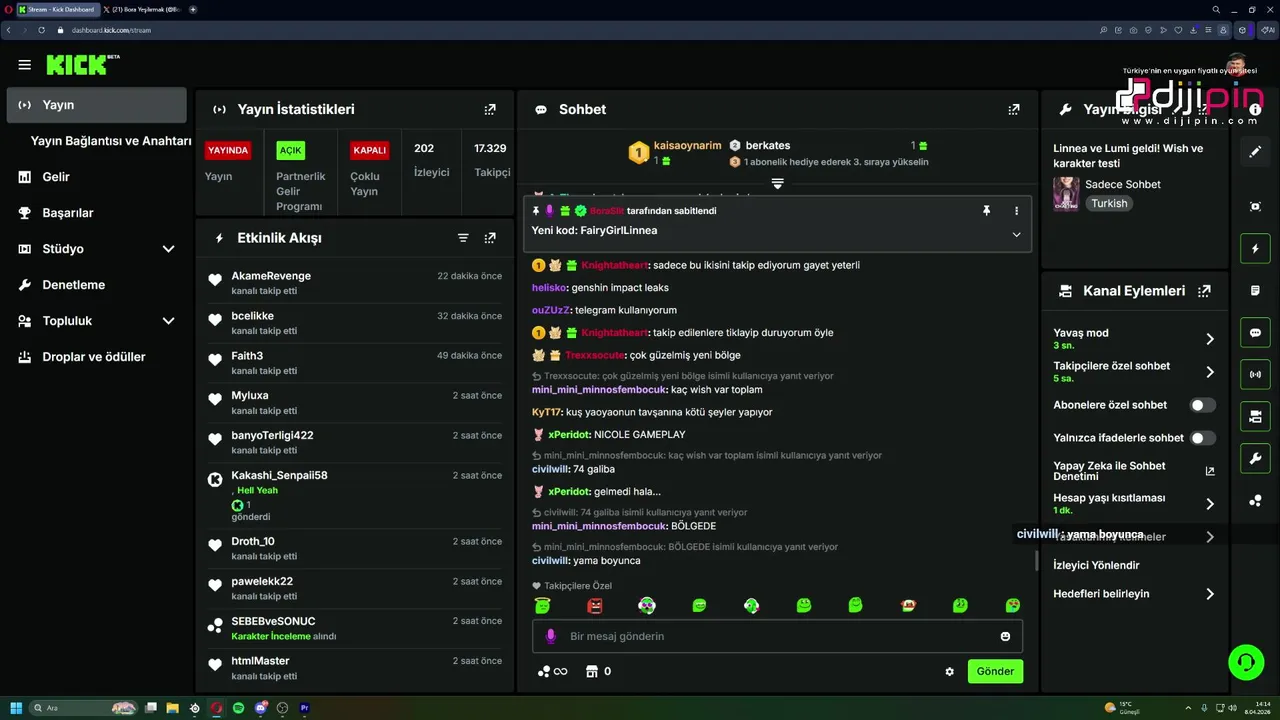1280x720 pixels.
Task: Toggle Yalnızca ifadelerle sohbet switch
Action: (x=1202, y=438)
